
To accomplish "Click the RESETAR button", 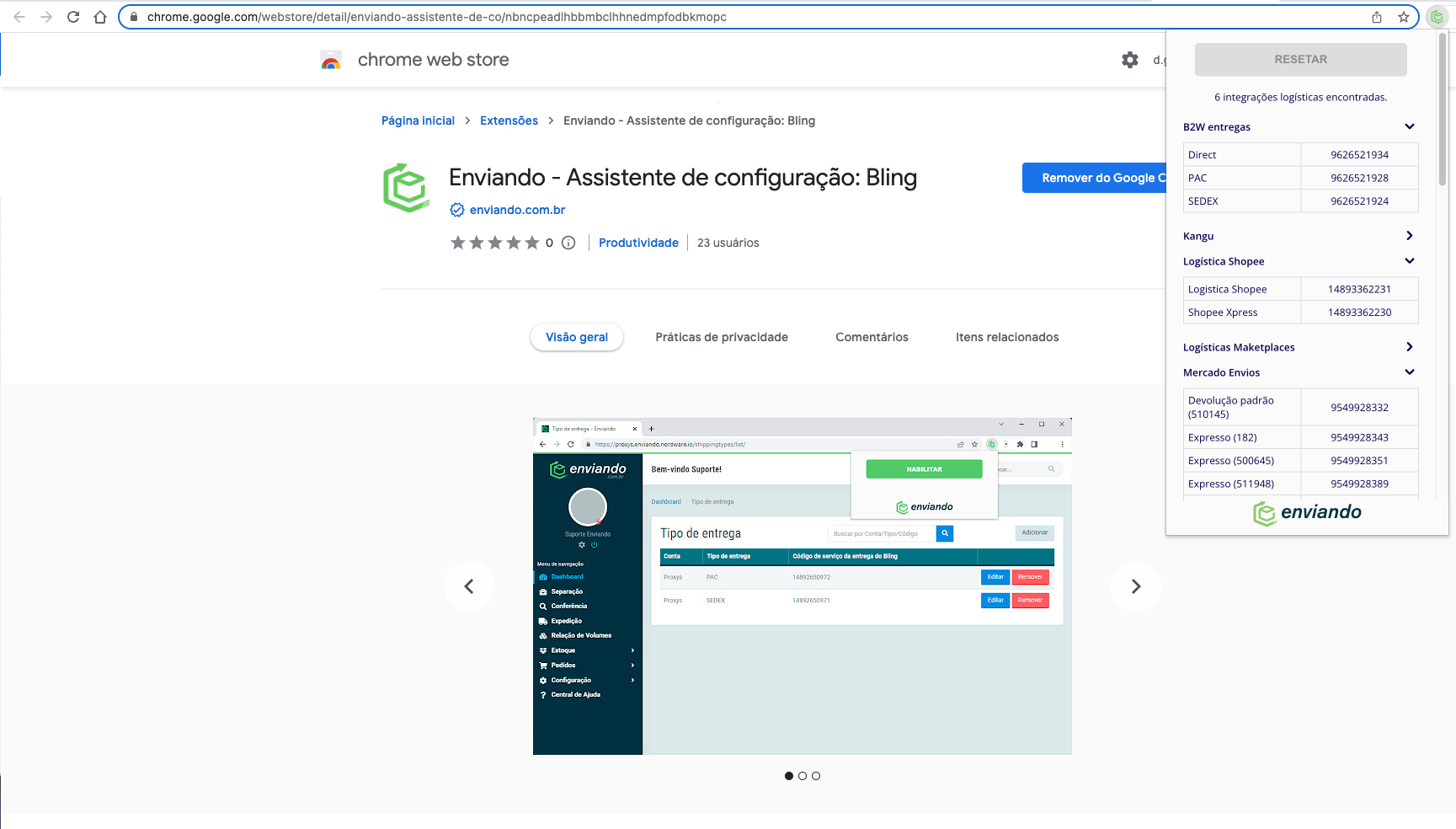I will (1301, 60).
